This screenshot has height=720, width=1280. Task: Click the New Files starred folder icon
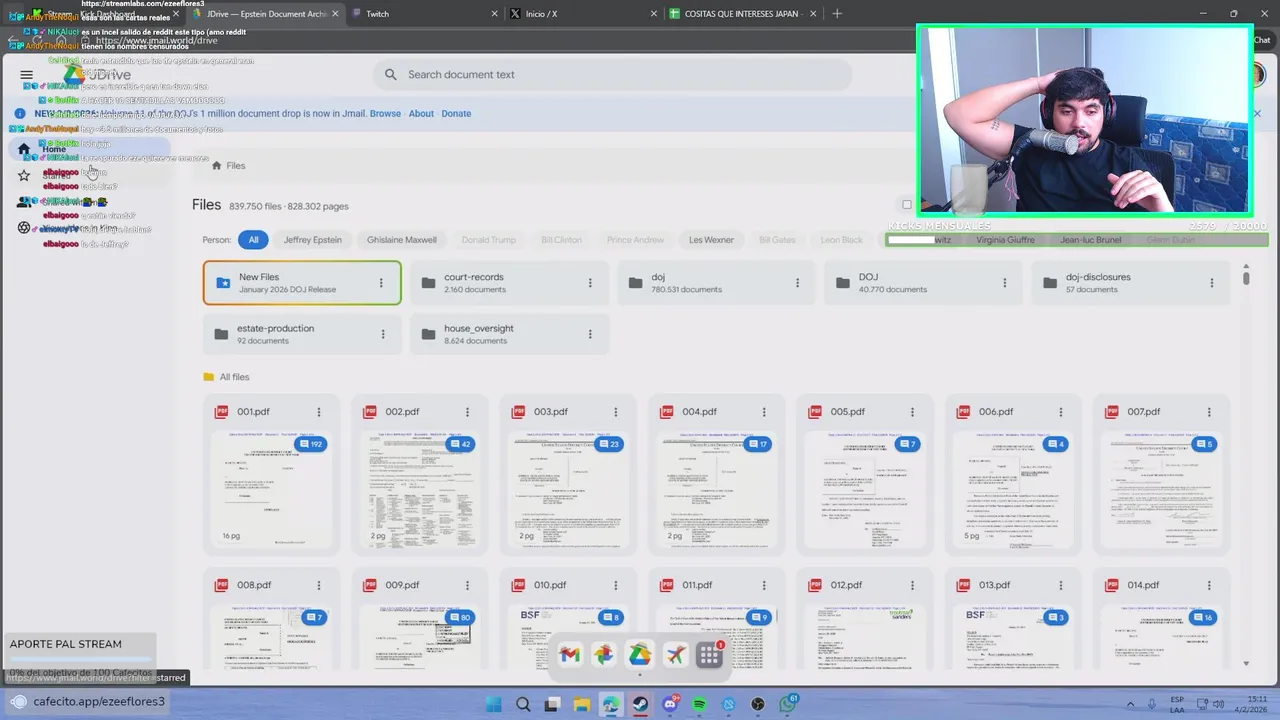pyautogui.click(x=223, y=283)
